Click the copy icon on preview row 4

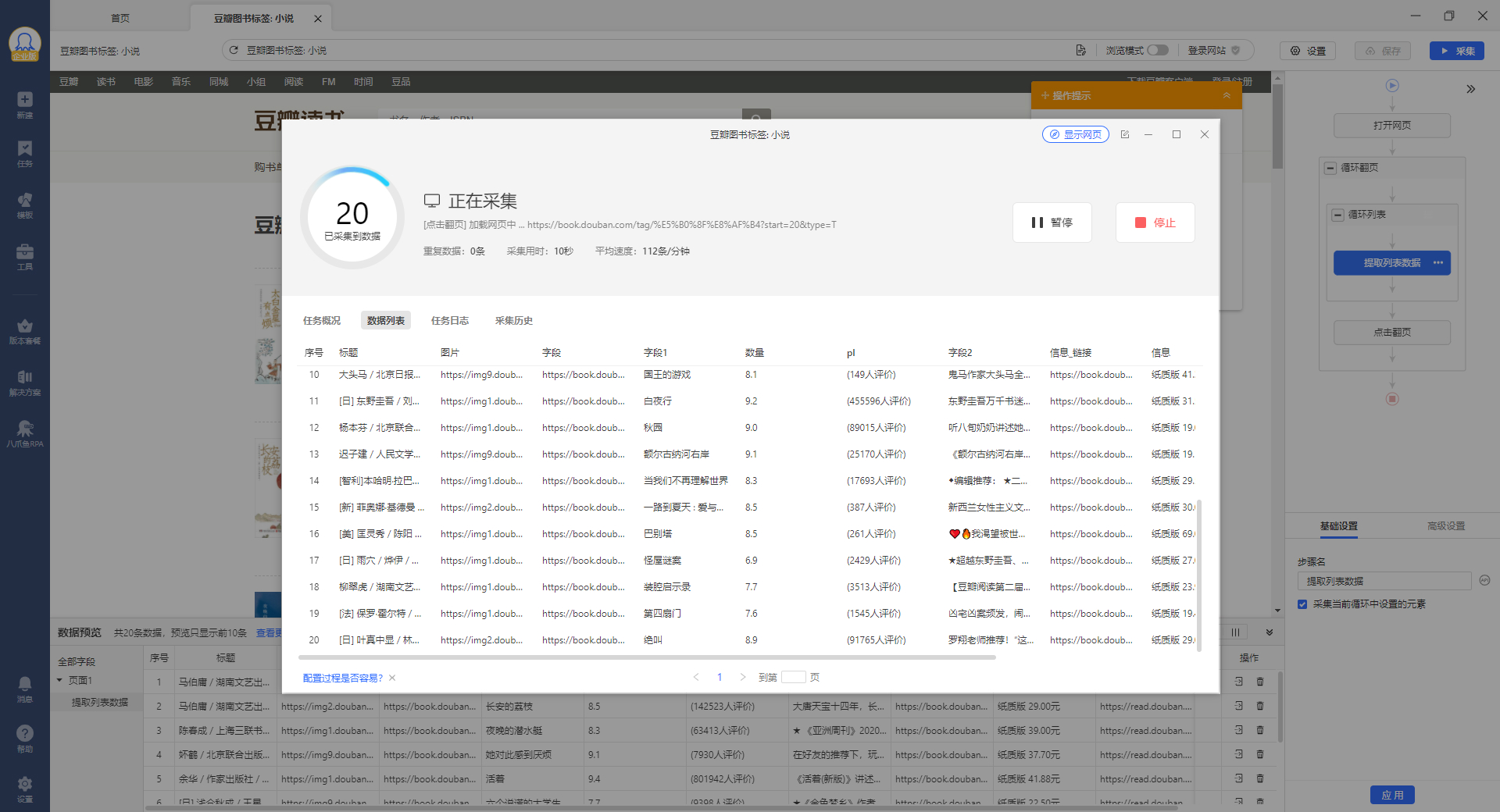pos(1239,754)
